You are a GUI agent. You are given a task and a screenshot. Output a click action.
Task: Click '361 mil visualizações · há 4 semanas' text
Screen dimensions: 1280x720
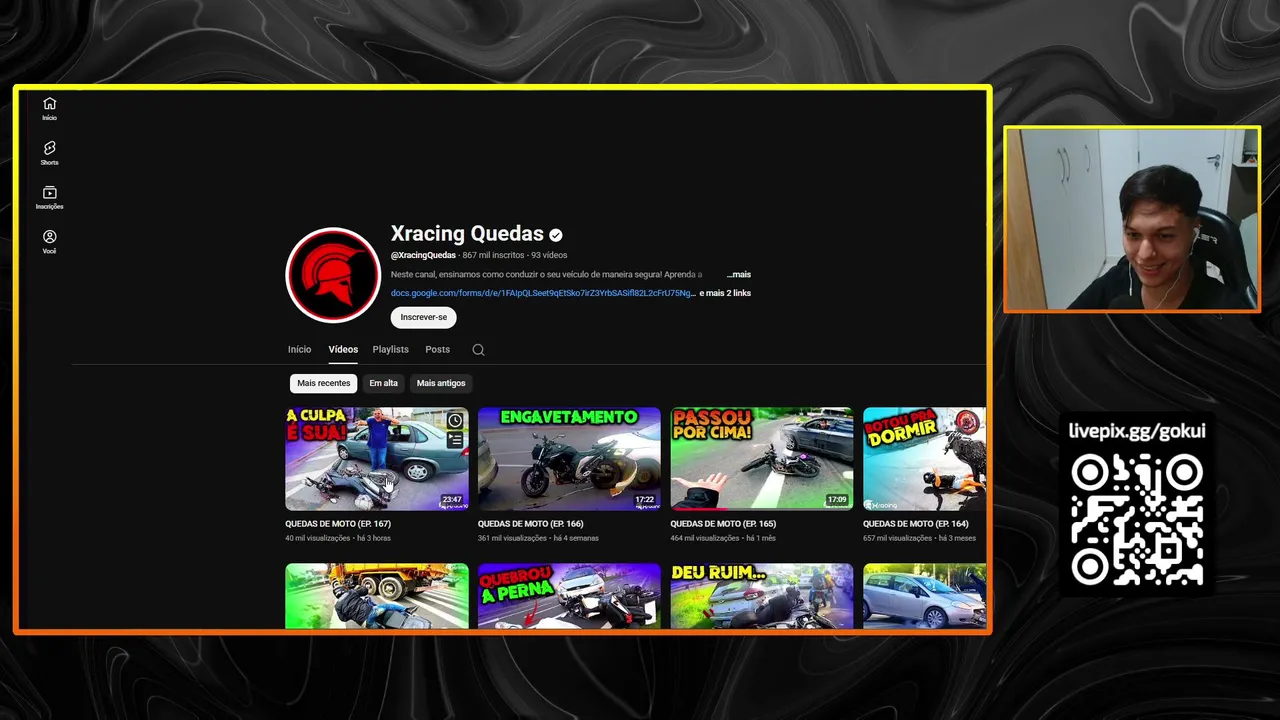[x=538, y=538]
